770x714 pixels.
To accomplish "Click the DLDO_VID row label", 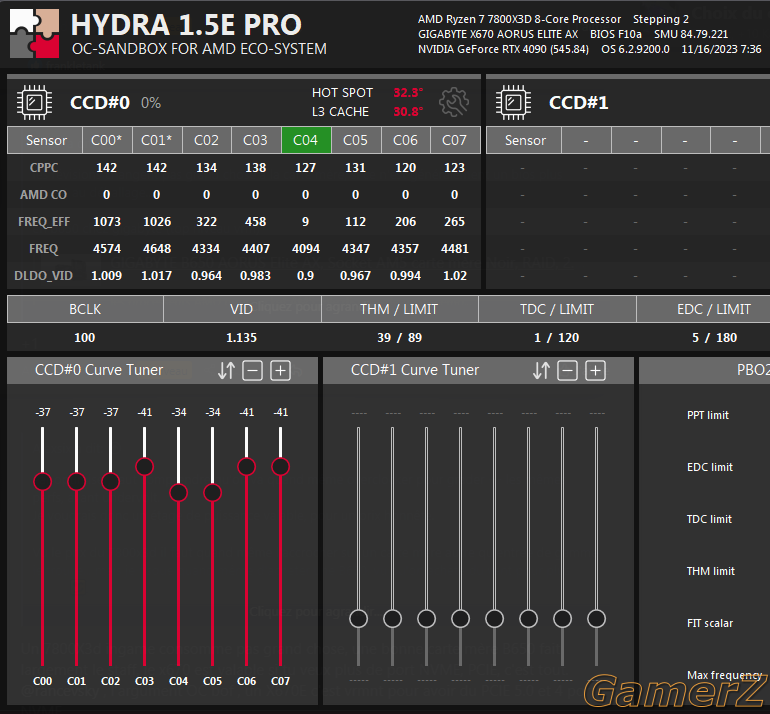I will pyautogui.click(x=43, y=275).
